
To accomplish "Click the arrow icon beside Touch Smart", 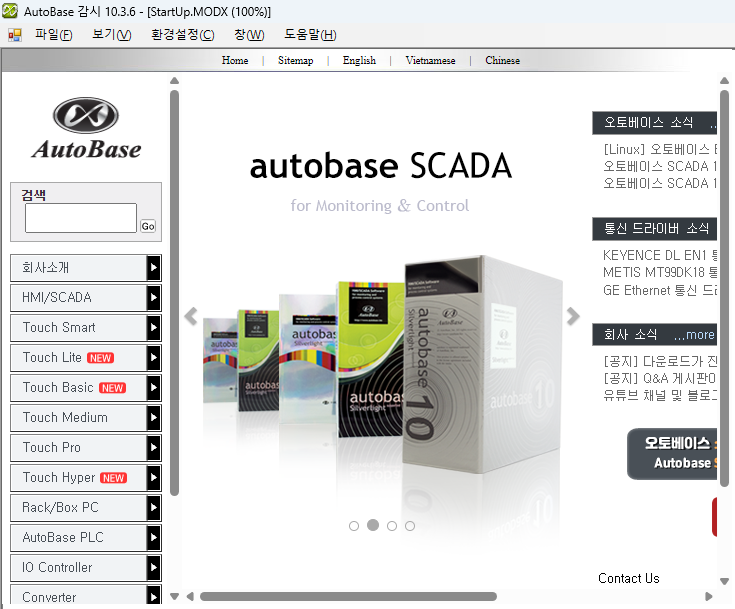I will tap(153, 328).
